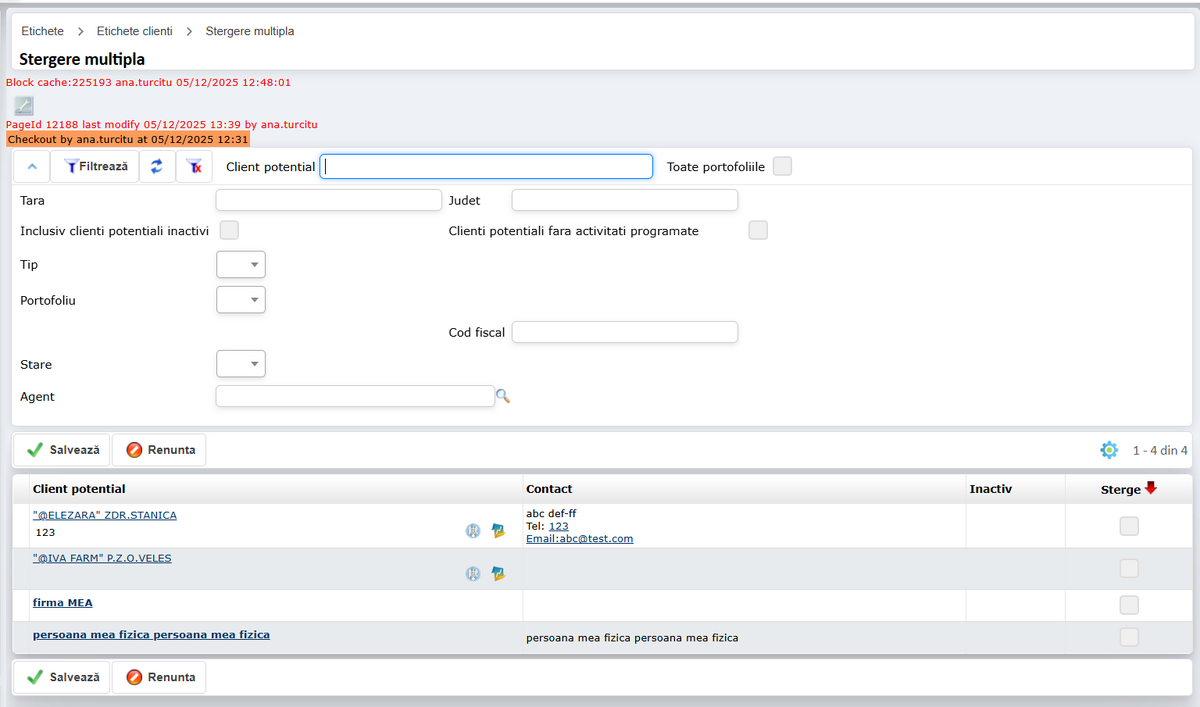
Task: Enable the Toate portofoliile checkbox
Action: 782,166
